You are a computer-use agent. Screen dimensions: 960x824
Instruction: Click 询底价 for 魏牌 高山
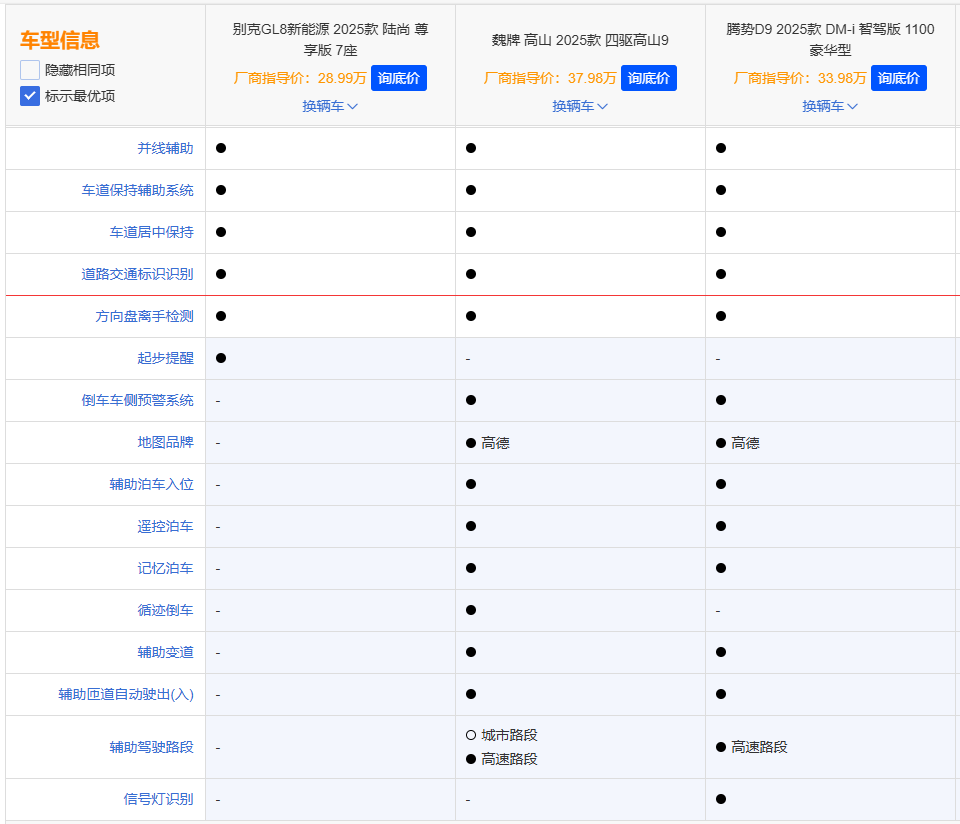tap(648, 78)
